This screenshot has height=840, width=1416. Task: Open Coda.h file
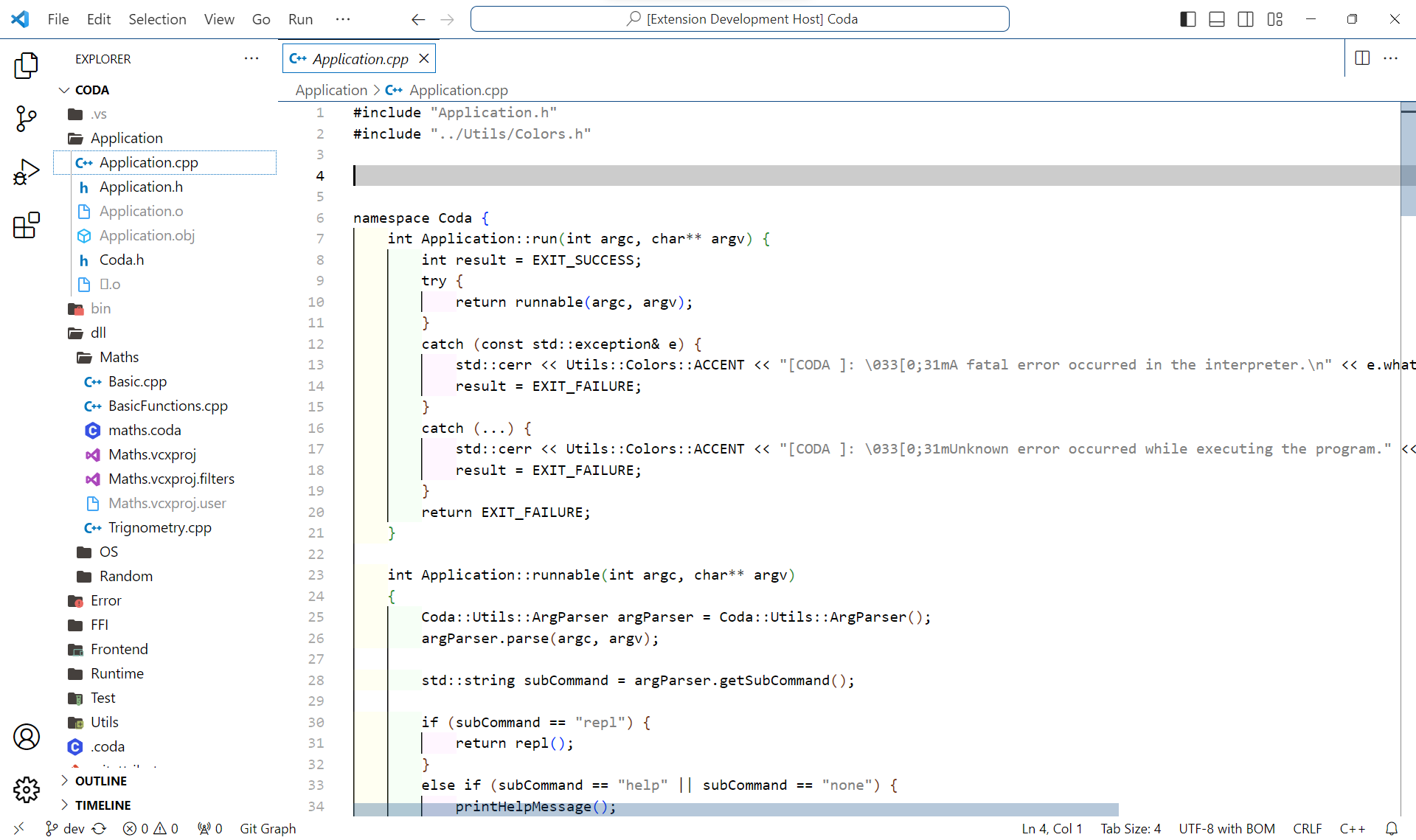[167, 260]
